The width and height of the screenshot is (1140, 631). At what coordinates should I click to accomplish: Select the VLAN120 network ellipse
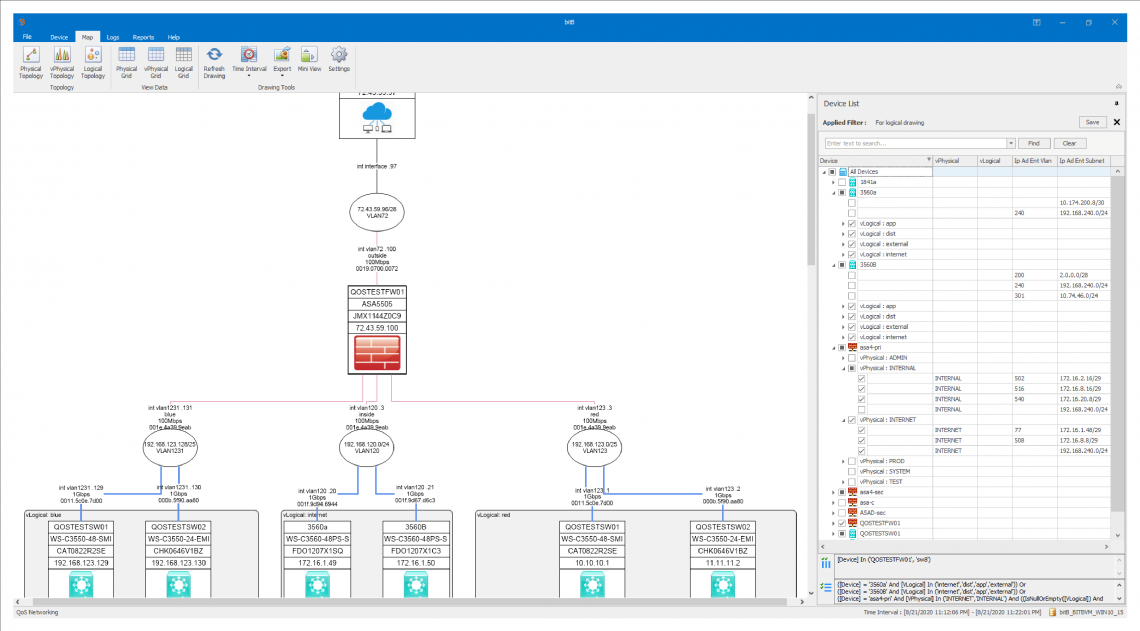point(366,448)
